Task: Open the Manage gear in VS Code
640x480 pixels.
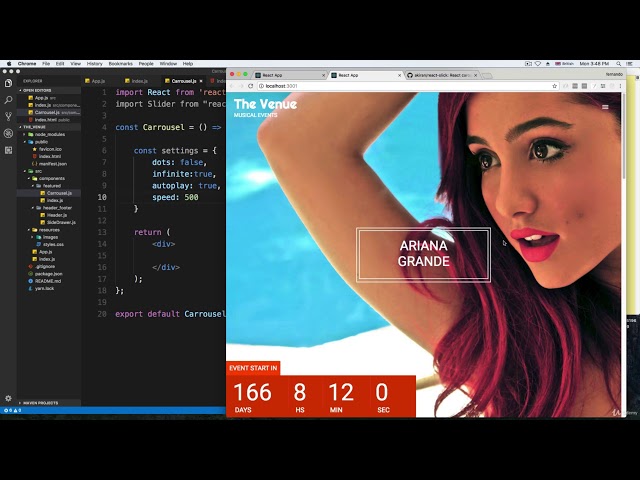Action: [8, 398]
